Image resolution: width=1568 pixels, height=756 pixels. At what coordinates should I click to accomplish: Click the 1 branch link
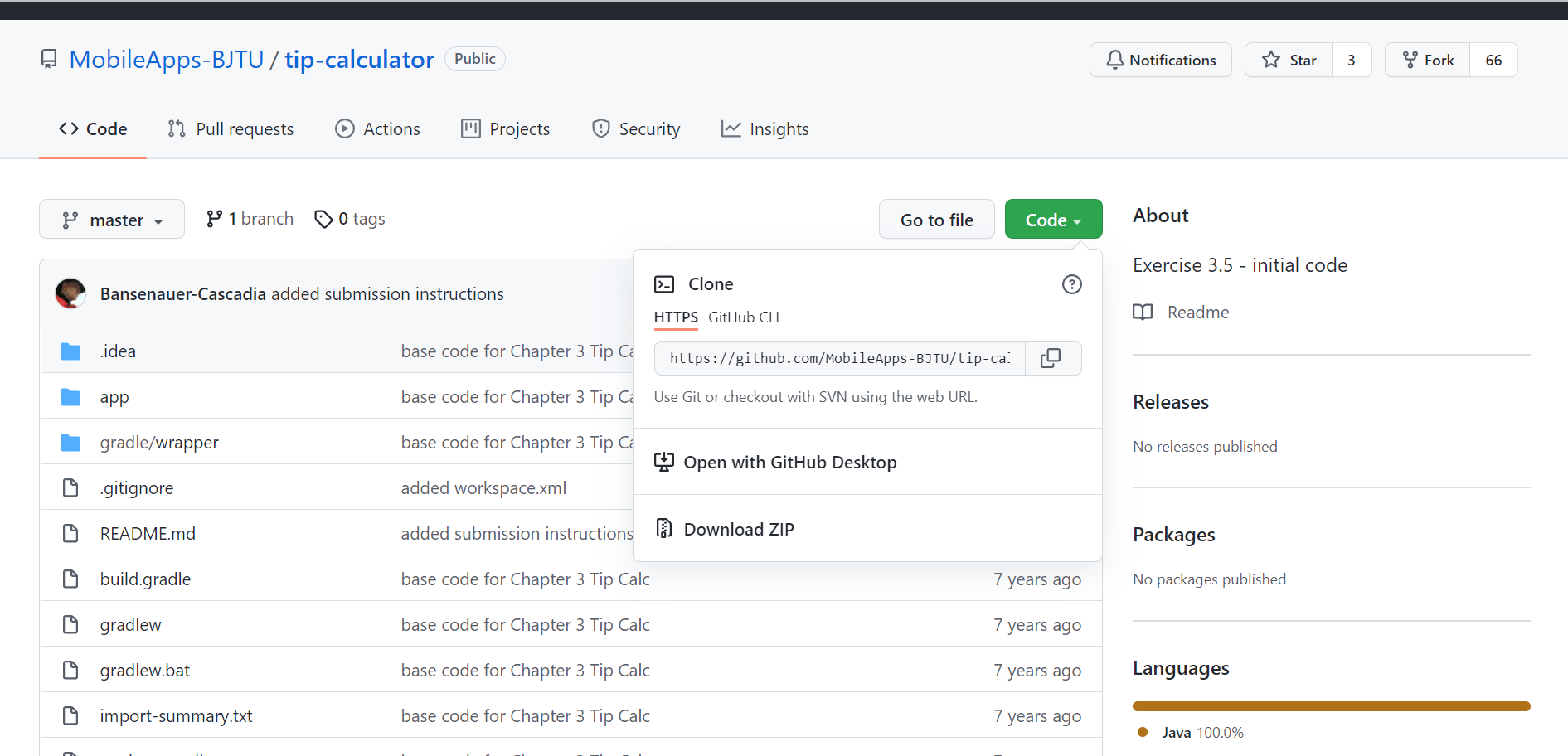click(250, 219)
